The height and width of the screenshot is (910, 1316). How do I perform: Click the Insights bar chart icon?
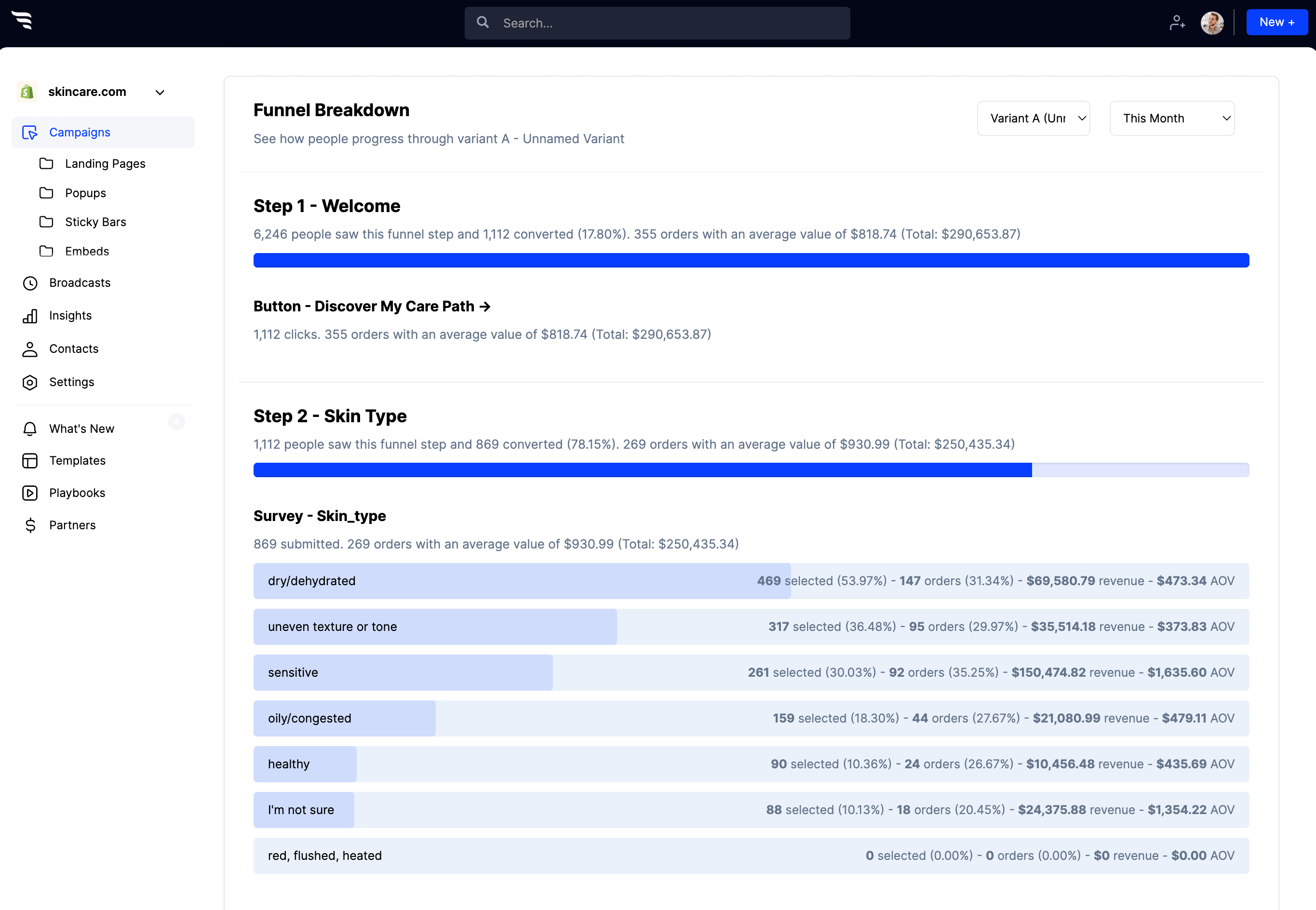tap(30, 316)
